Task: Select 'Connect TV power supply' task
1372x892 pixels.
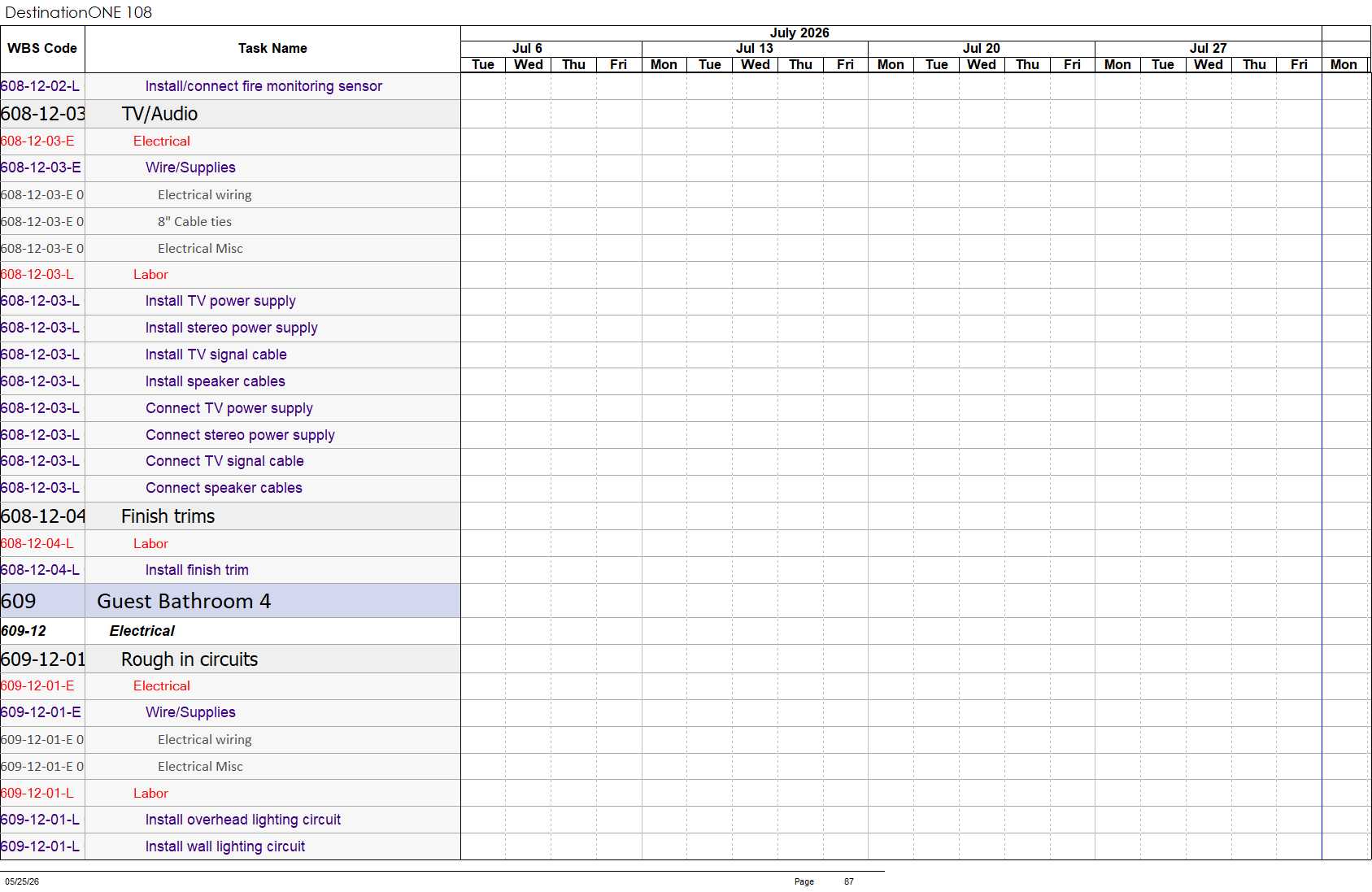Action: tap(229, 408)
